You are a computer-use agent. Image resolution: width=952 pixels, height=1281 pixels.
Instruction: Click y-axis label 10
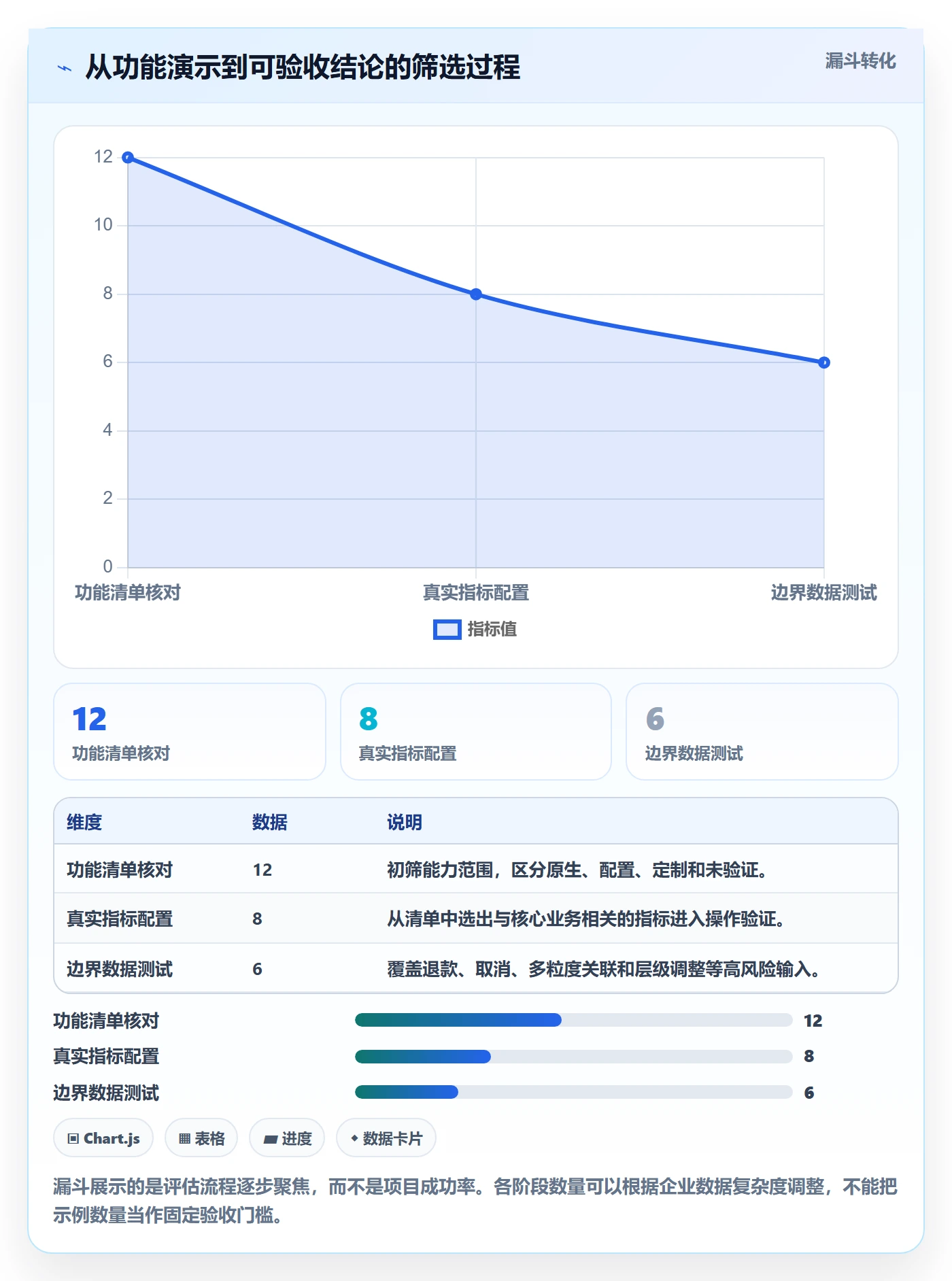point(103,225)
